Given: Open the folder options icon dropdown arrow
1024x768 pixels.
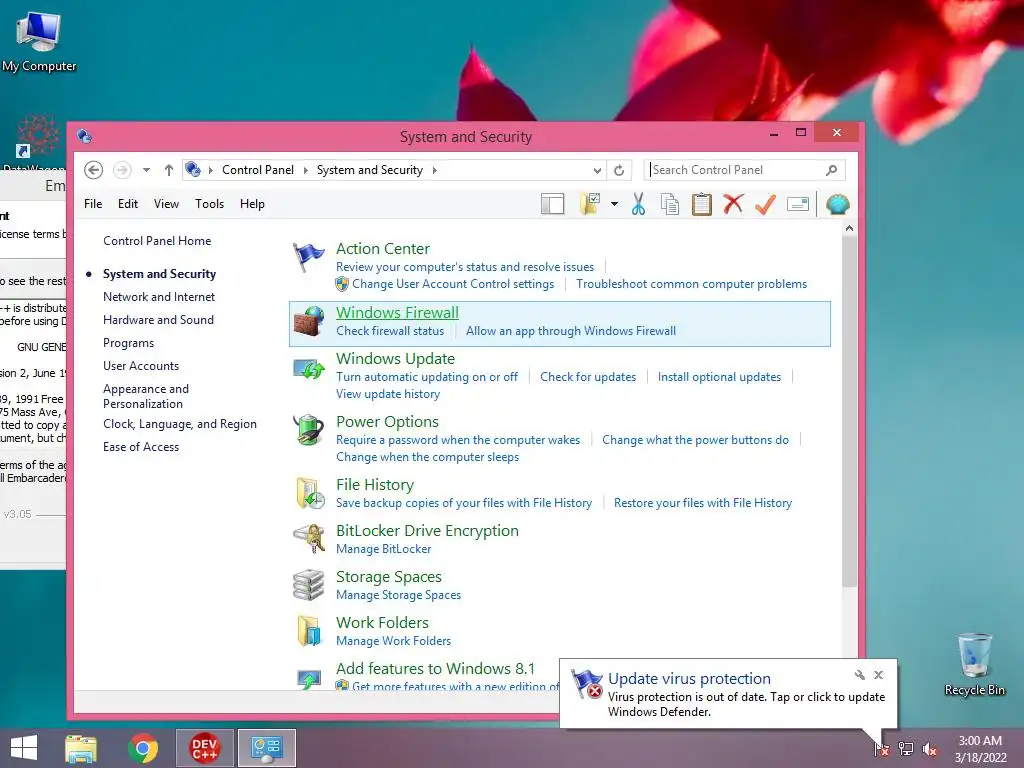Looking at the screenshot, I should (x=615, y=204).
